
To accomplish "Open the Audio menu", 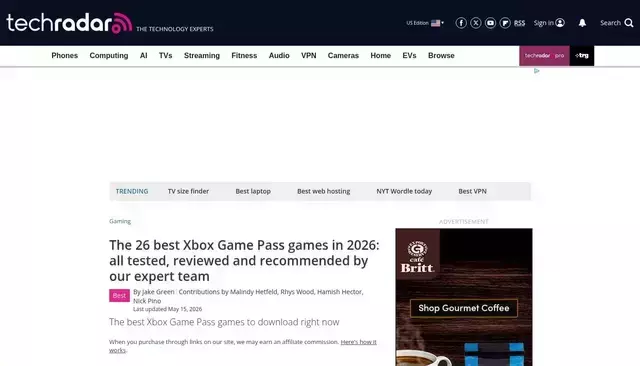I will pyautogui.click(x=279, y=55).
